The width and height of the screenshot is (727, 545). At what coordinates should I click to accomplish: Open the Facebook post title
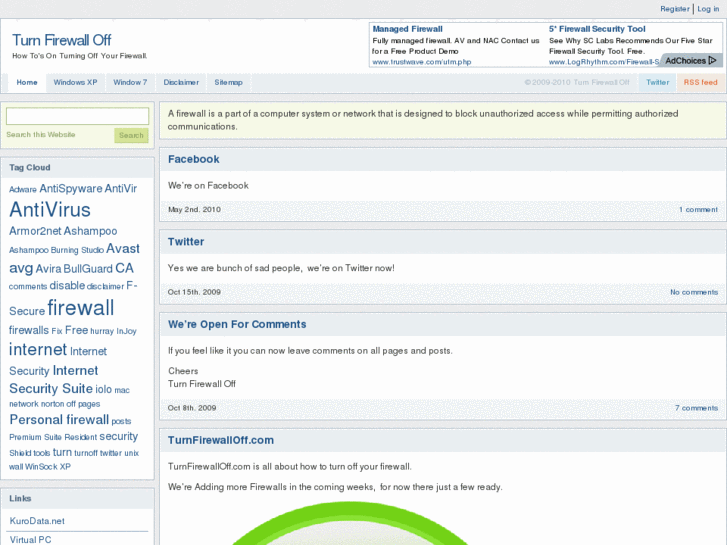(193, 159)
